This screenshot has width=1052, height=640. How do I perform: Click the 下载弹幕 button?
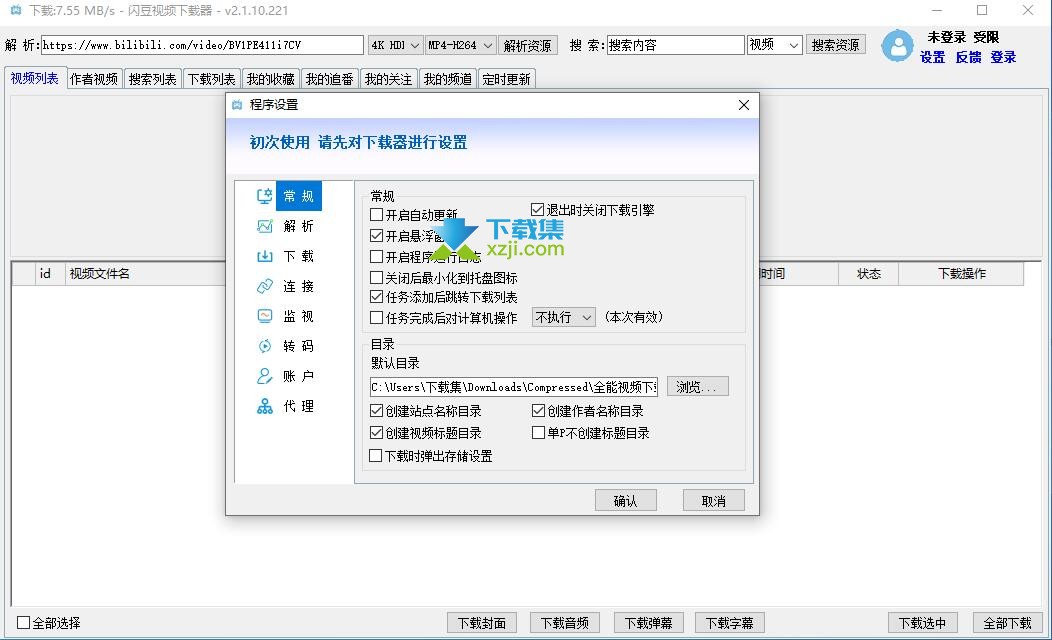pos(648,623)
